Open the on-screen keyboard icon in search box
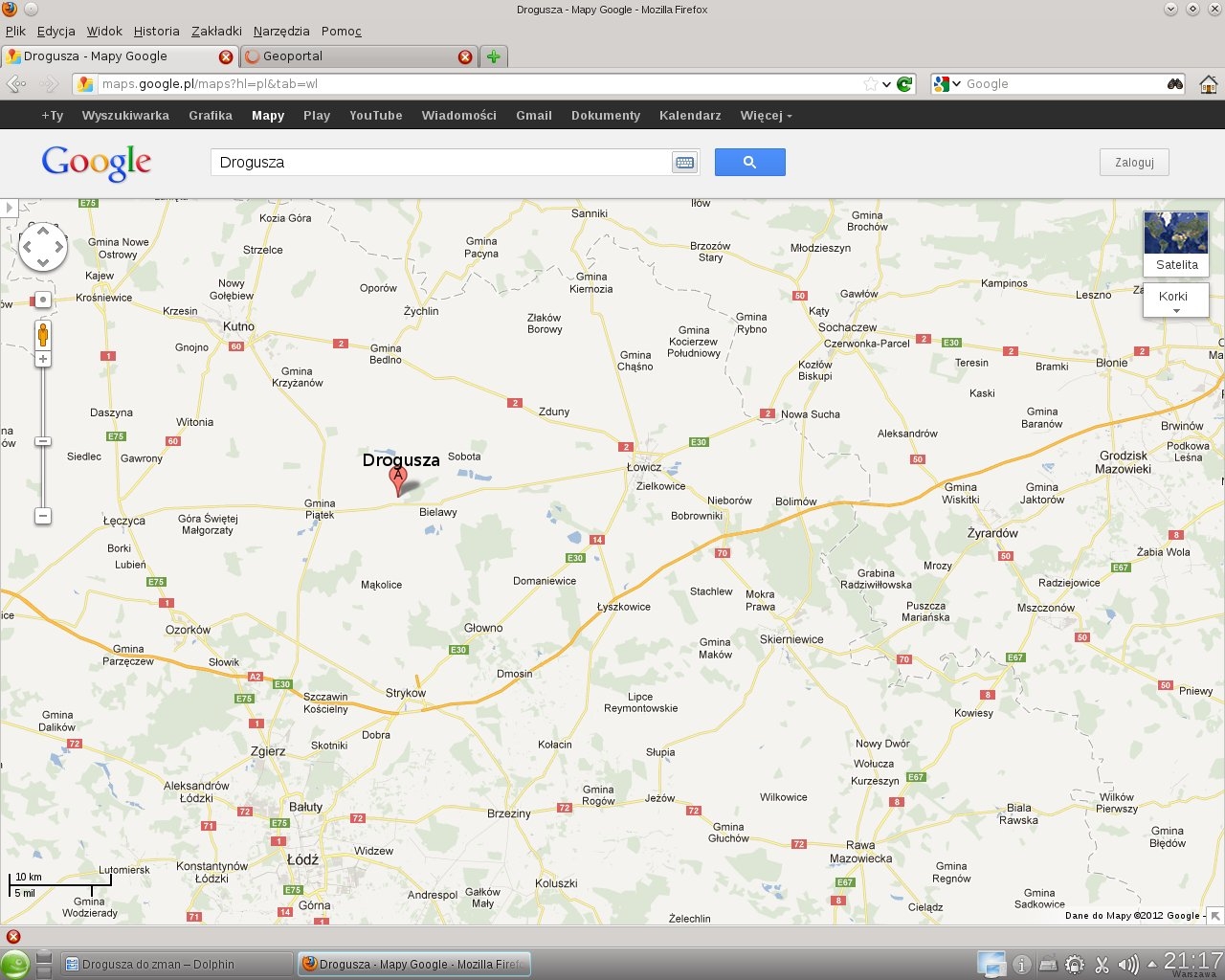The image size is (1225, 980). [x=684, y=163]
